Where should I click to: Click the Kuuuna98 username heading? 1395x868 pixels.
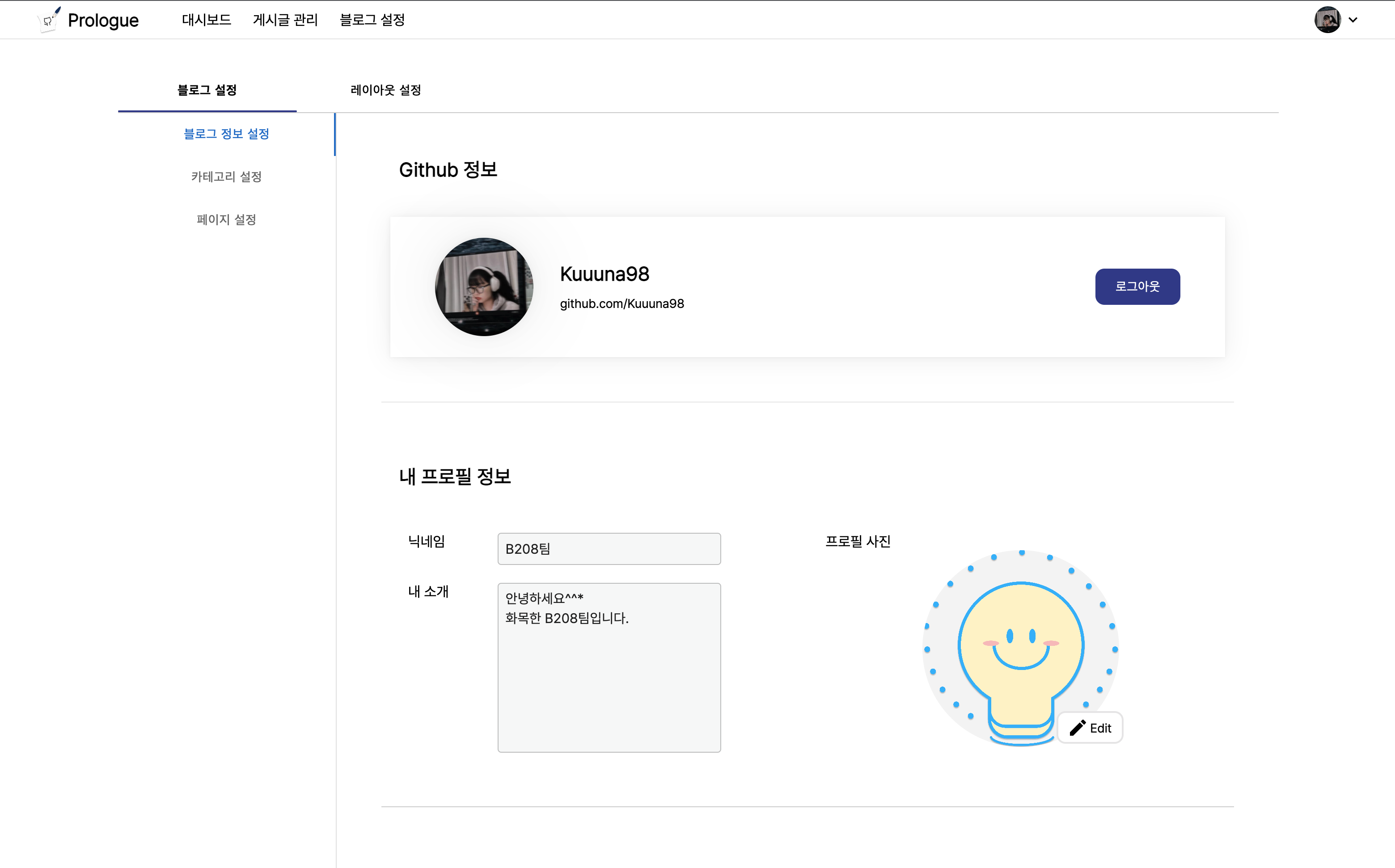coord(604,274)
